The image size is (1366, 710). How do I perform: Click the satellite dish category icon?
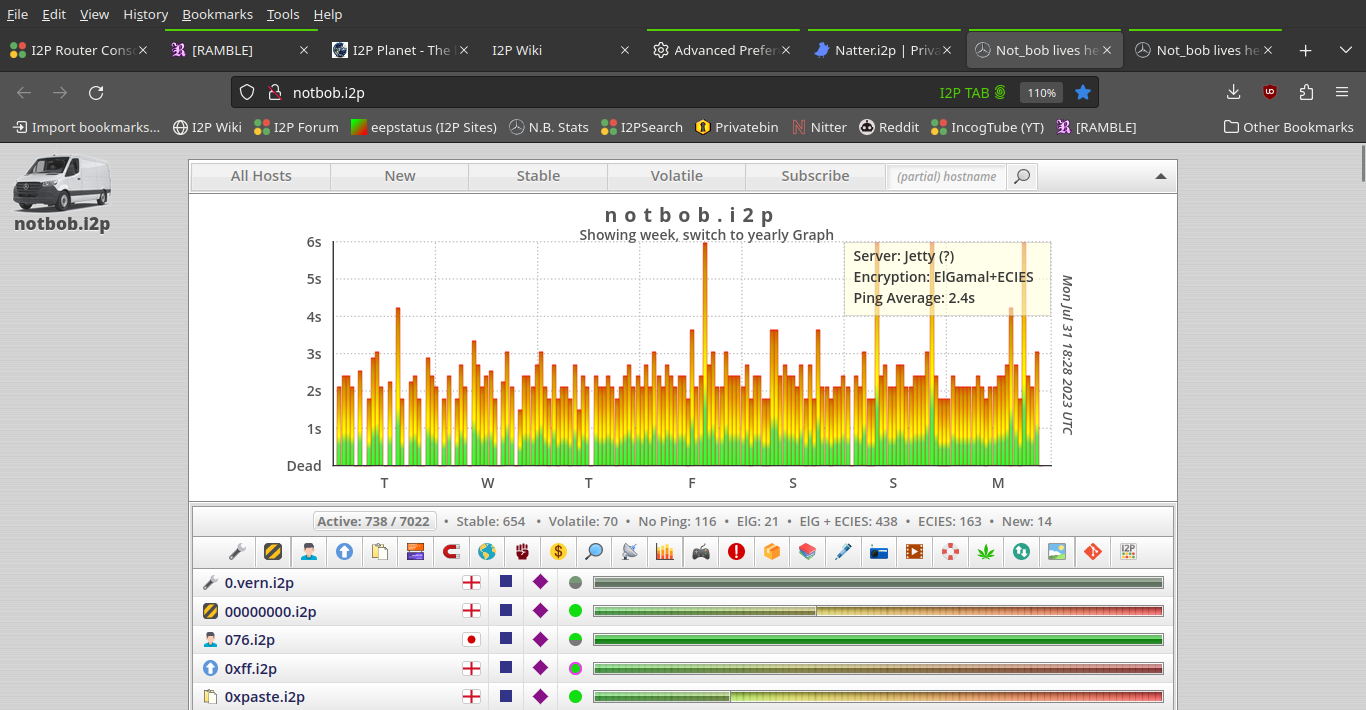click(x=630, y=551)
